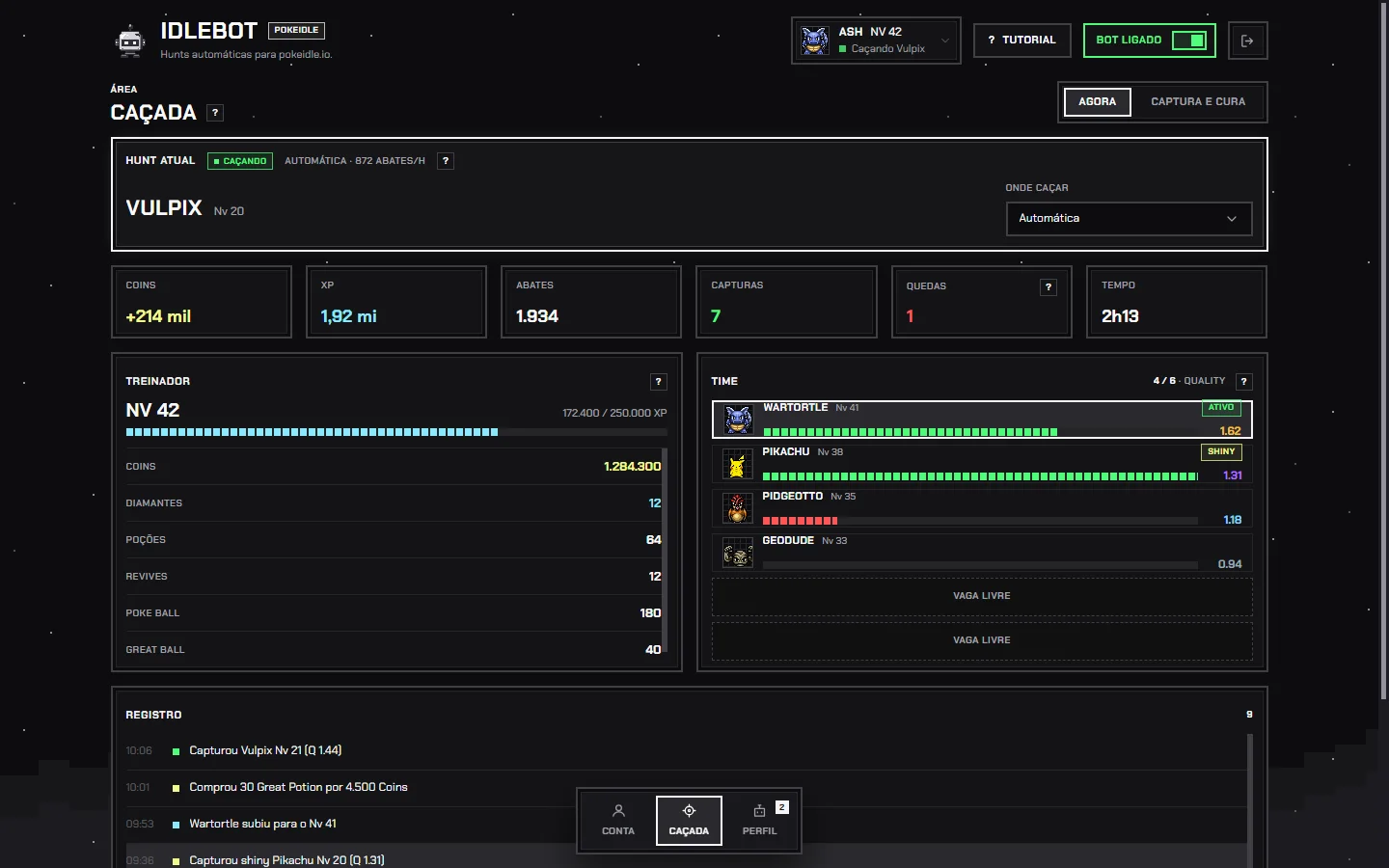This screenshot has width=1389, height=868.
Task: Open the Time panel help icon
Action: pyautogui.click(x=1244, y=382)
